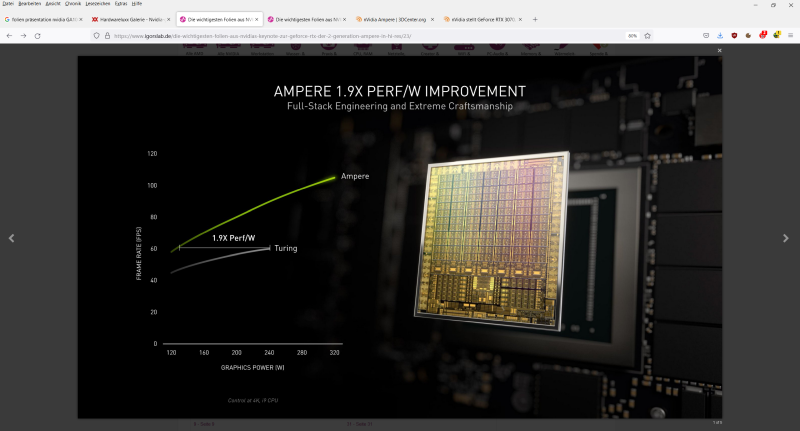This screenshot has width=800, height=431.
Task: Close the 'nVidia Ampere | 3DCenter.org' tab
Action: coord(432,19)
